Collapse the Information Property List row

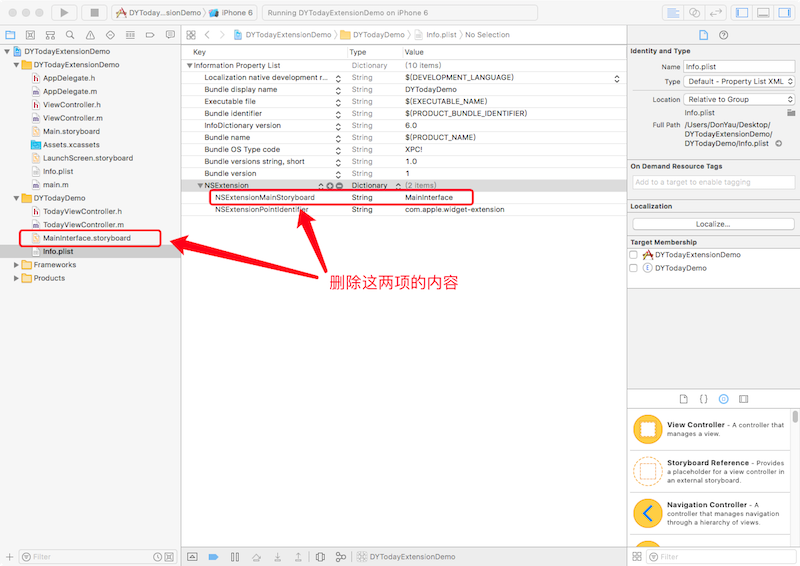pos(189,65)
